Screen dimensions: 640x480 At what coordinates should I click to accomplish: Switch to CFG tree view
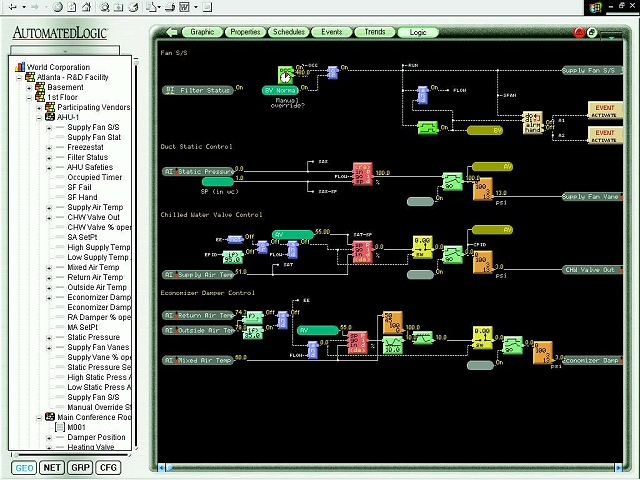point(107,467)
